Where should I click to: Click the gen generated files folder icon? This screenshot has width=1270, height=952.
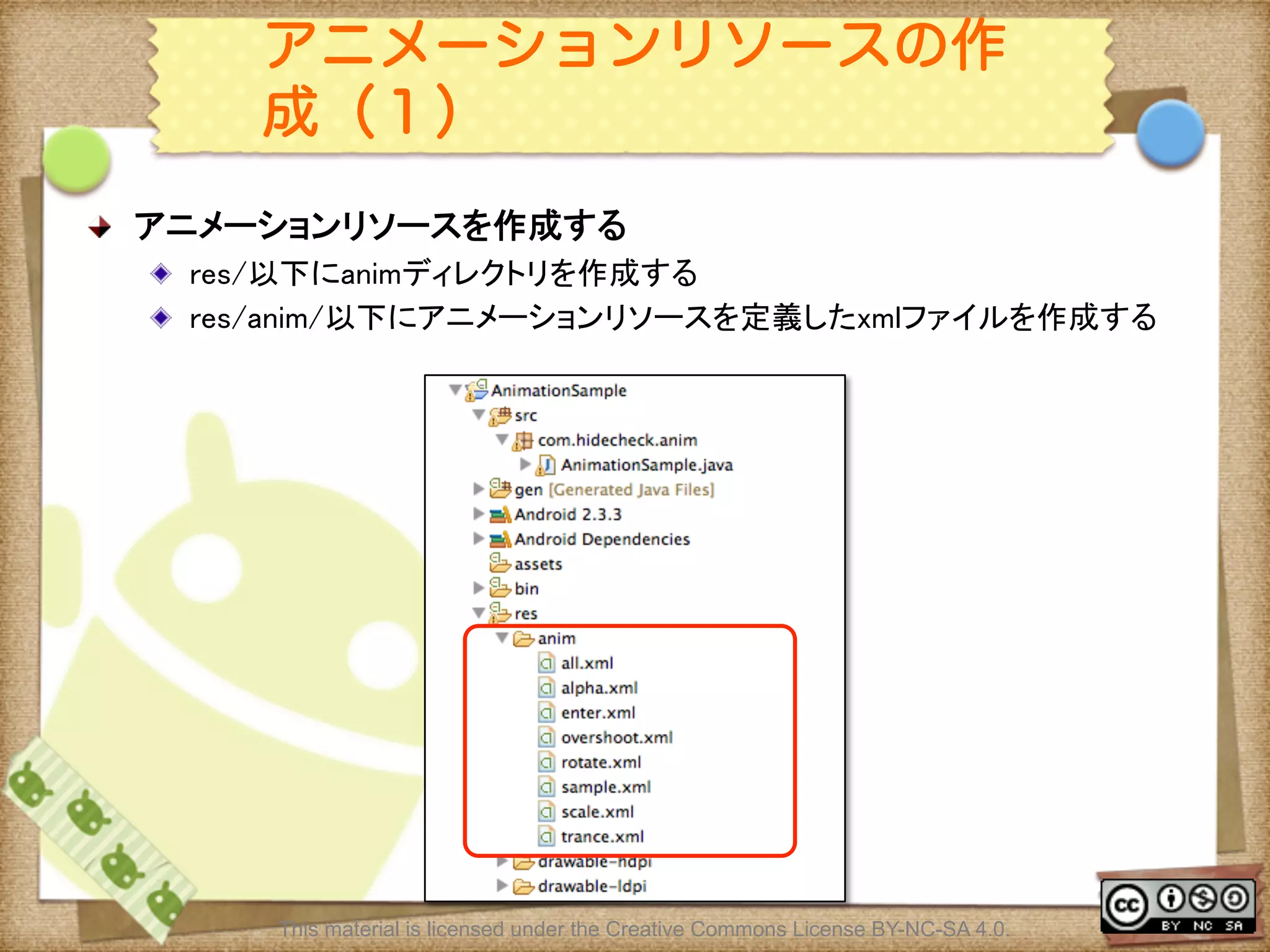(500, 489)
